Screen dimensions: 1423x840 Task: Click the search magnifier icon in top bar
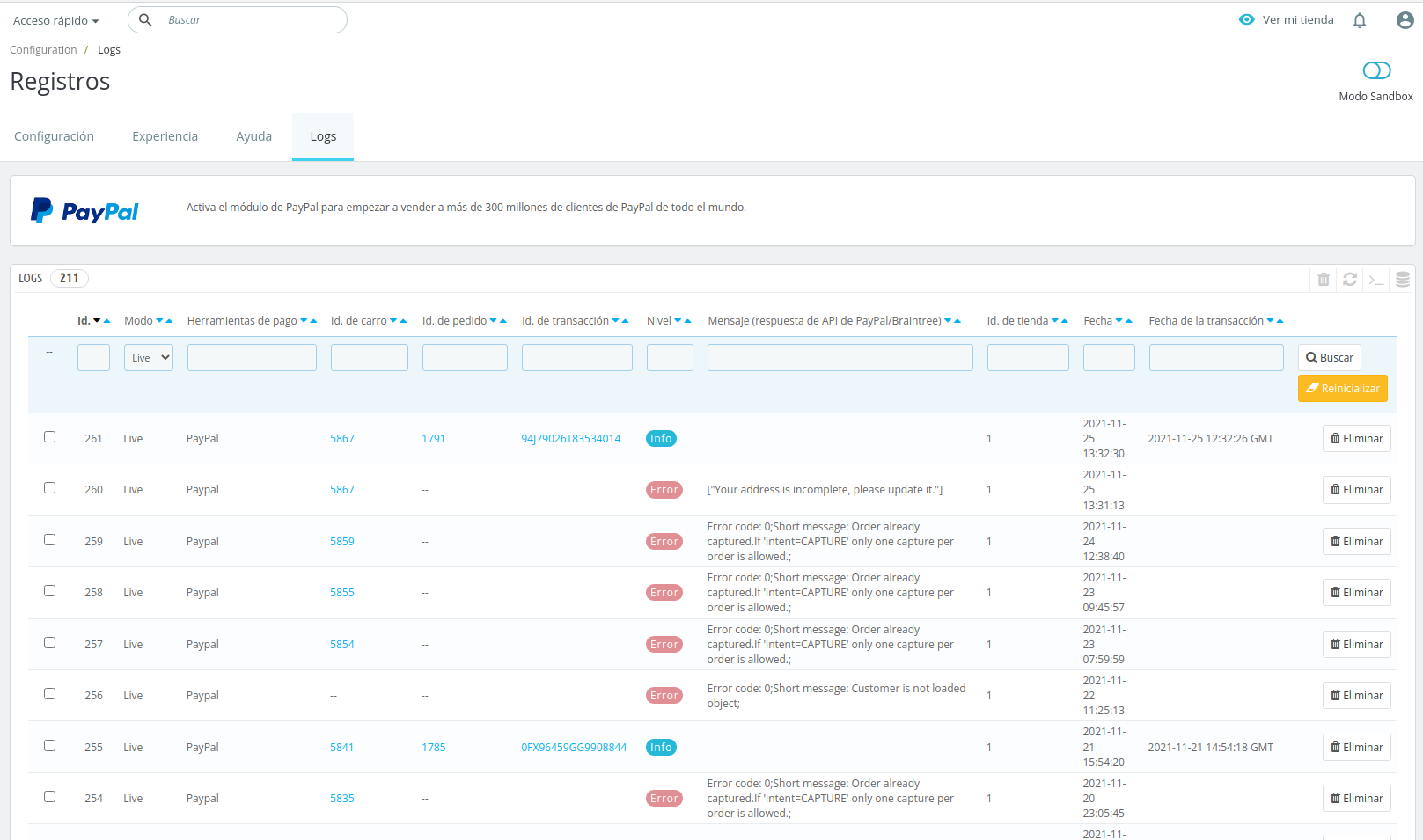click(x=145, y=20)
